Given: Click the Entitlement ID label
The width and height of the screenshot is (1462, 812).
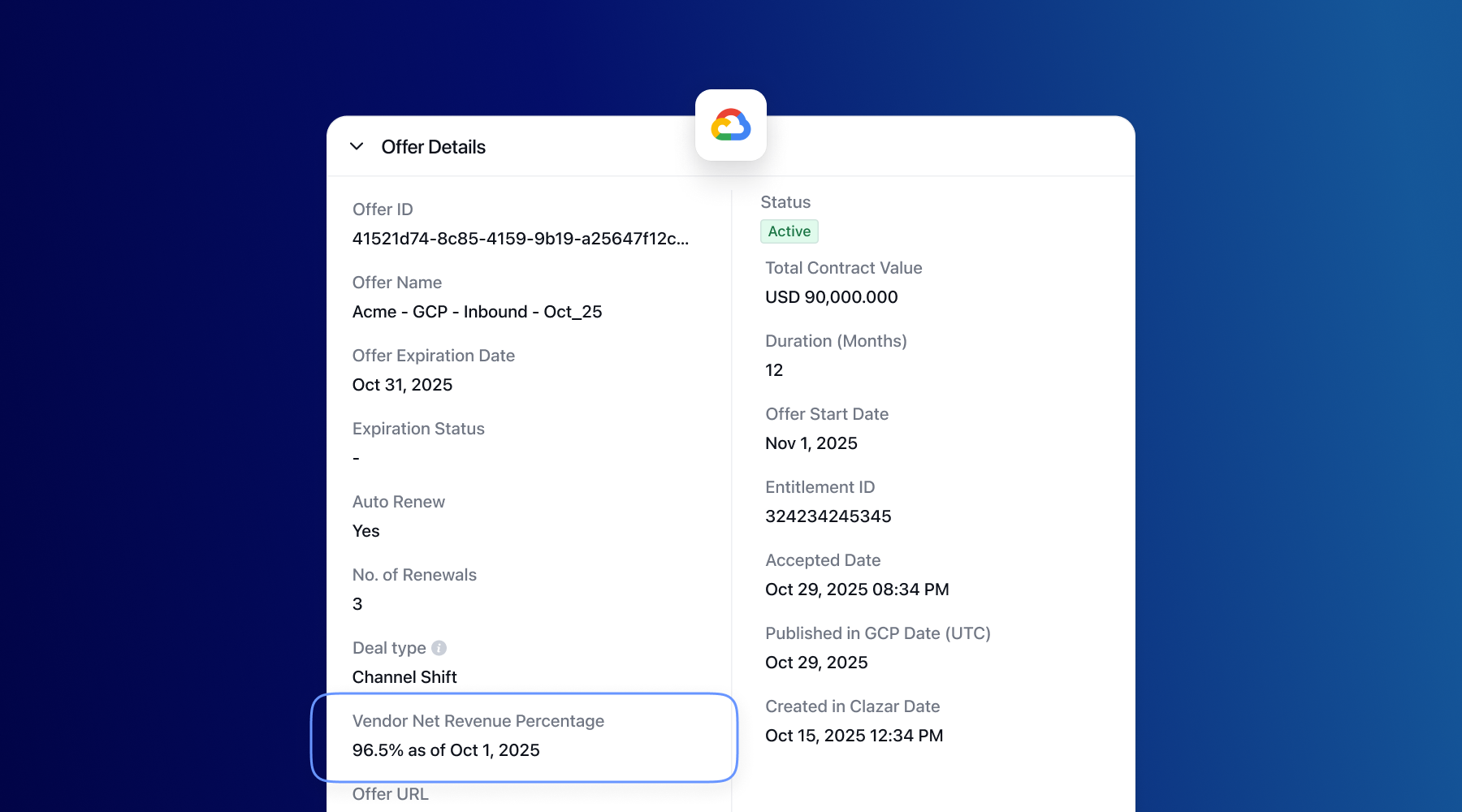Looking at the screenshot, I should click(x=820, y=487).
